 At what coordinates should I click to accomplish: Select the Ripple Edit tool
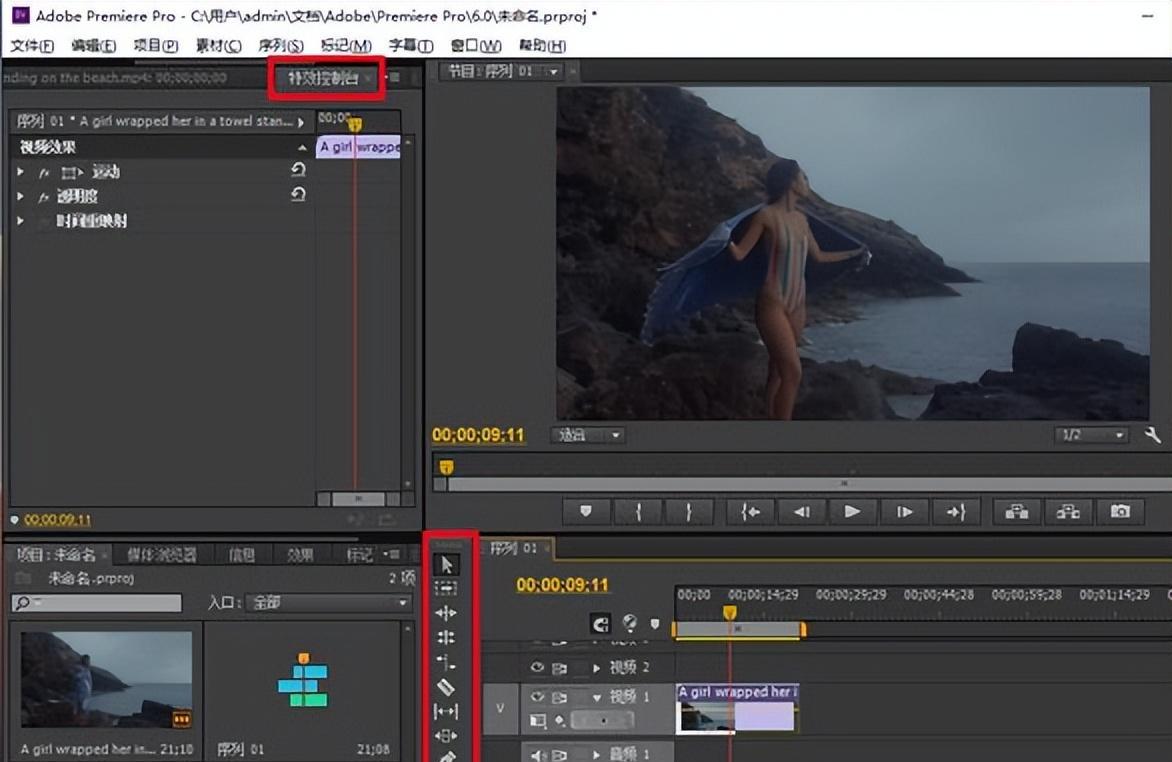(446, 613)
